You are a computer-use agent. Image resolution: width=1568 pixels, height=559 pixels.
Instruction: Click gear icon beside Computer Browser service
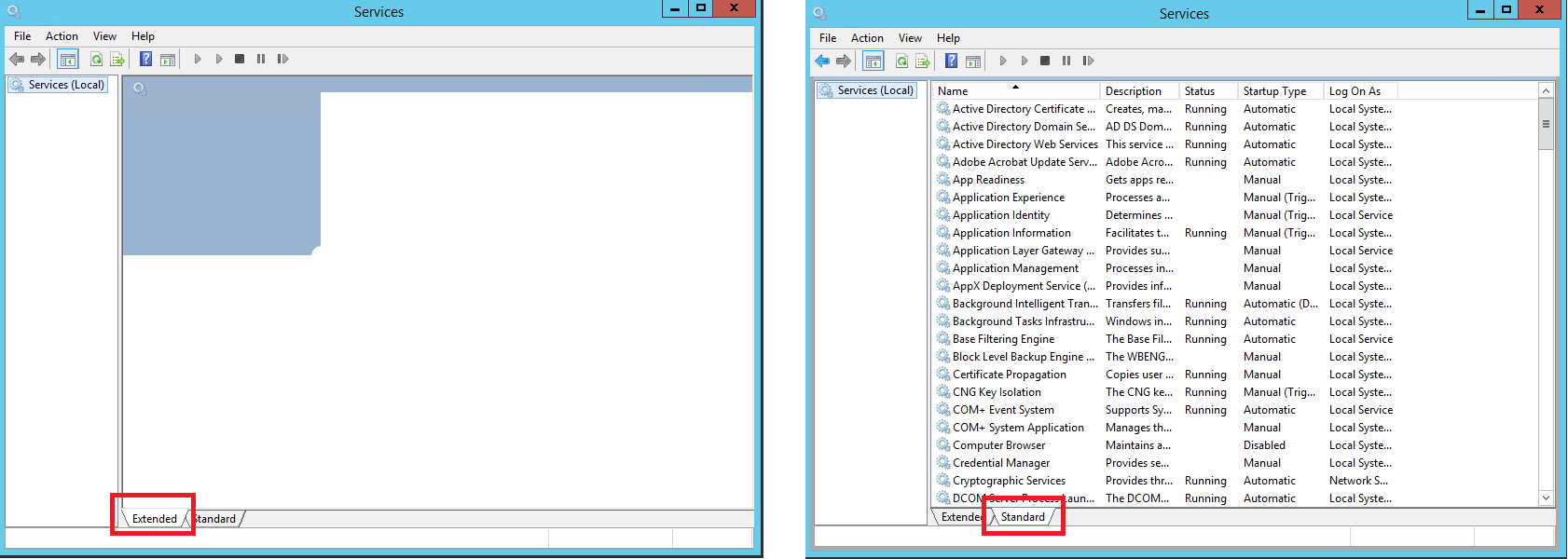tap(943, 444)
